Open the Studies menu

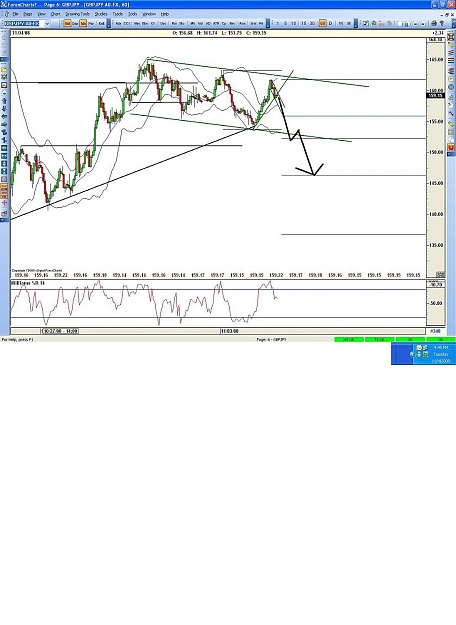coord(101,14)
